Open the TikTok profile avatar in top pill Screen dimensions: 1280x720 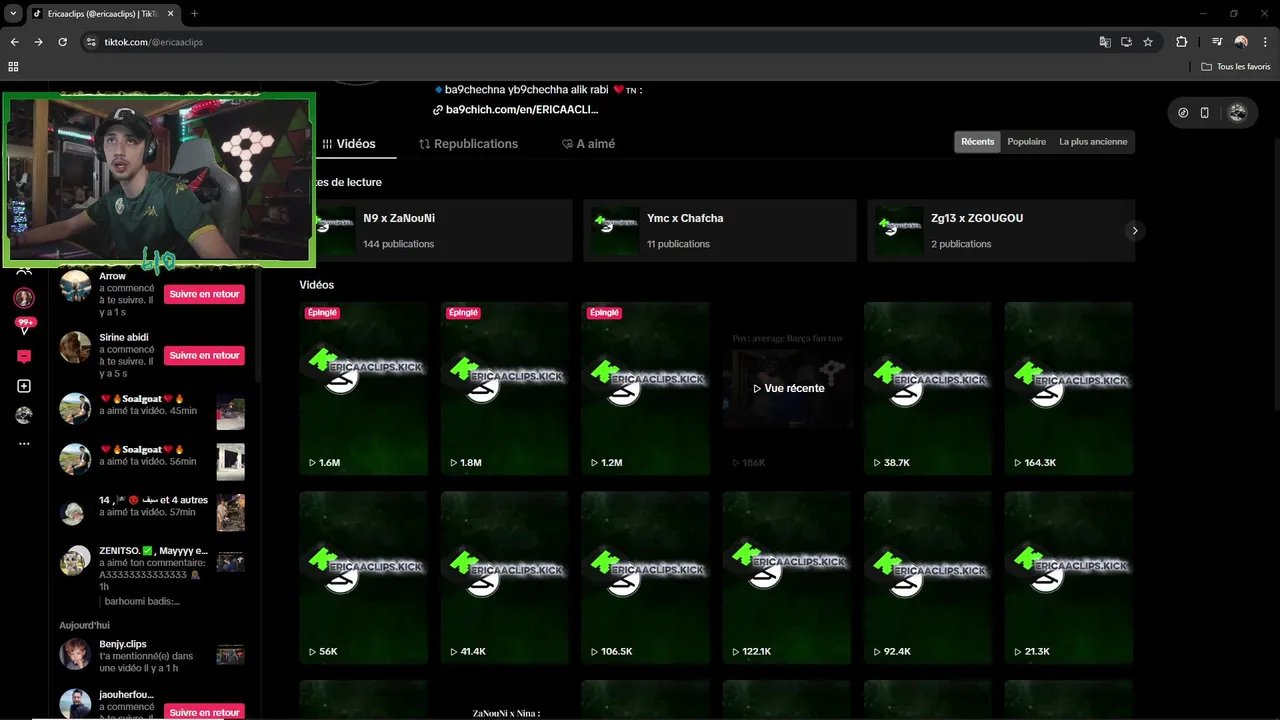click(1237, 113)
